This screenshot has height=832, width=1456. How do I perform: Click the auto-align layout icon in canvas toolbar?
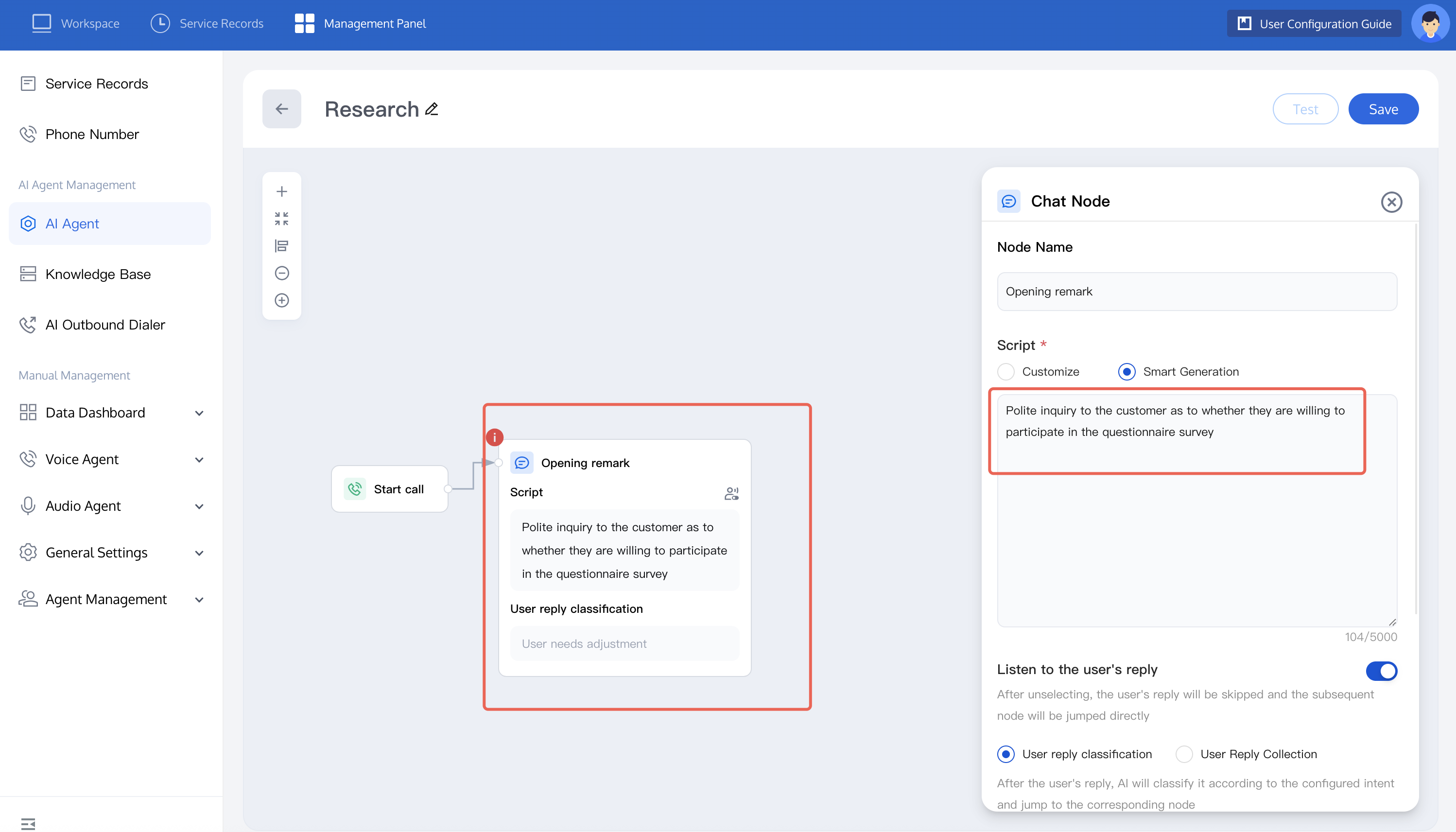[x=281, y=246]
